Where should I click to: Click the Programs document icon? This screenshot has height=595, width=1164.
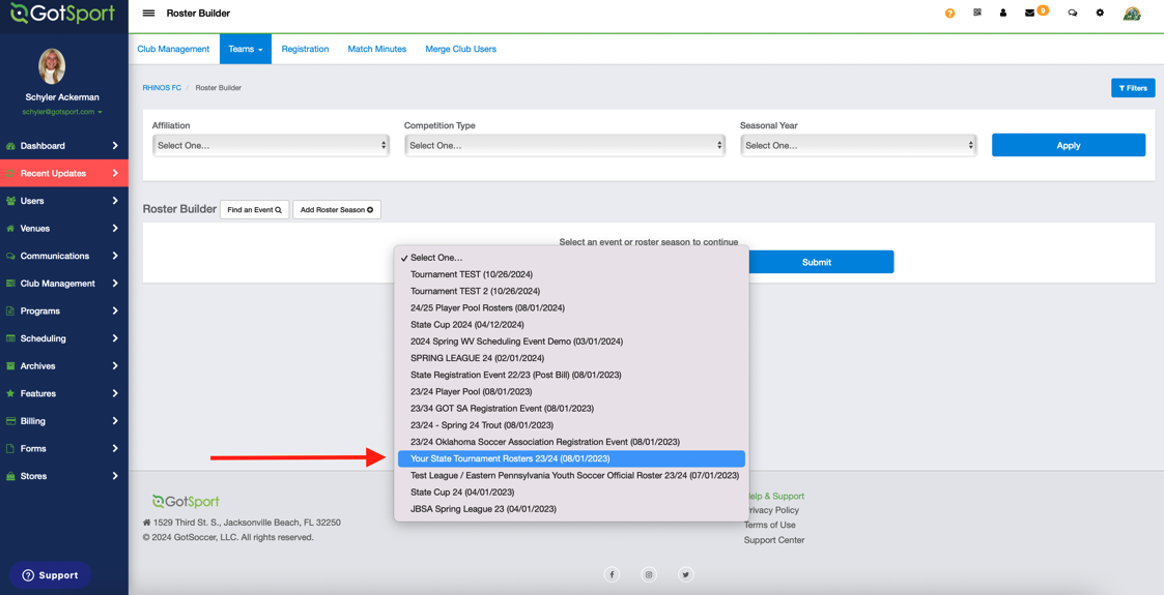[x=10, y=311]
